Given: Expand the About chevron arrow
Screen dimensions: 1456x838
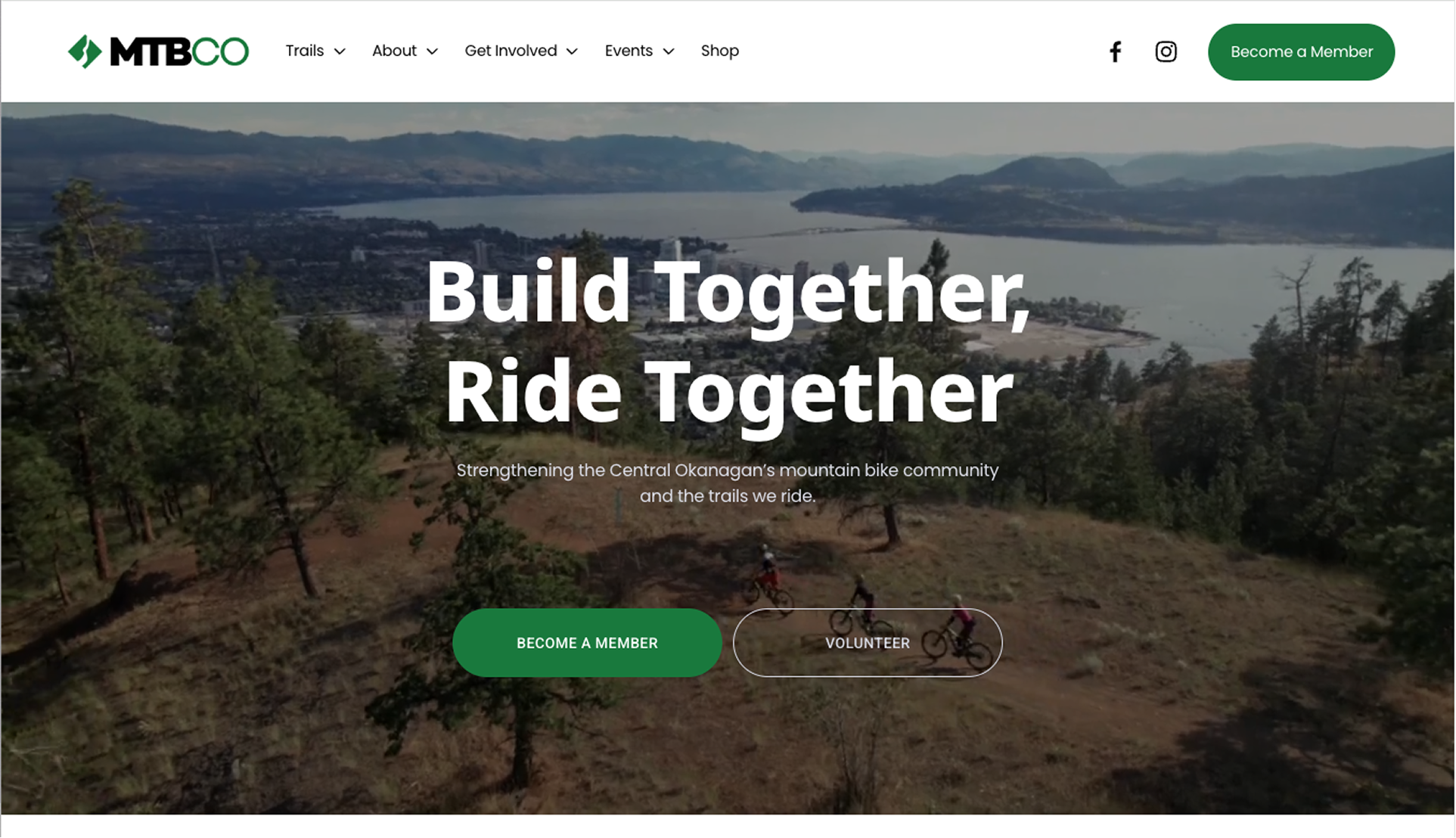Looking at the screenshot, I should [432, 51].
